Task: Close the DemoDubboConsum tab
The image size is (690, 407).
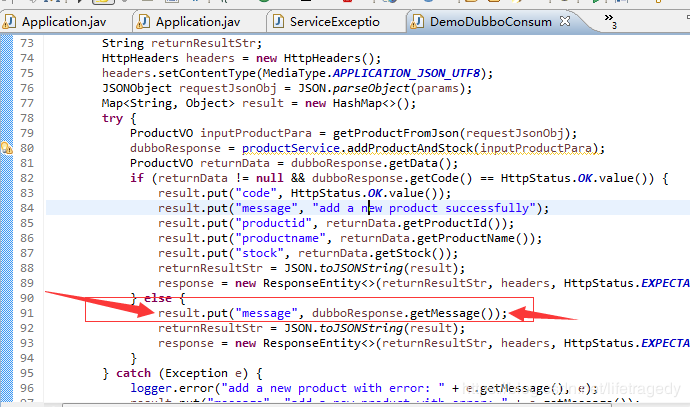Action: [565, 21]
